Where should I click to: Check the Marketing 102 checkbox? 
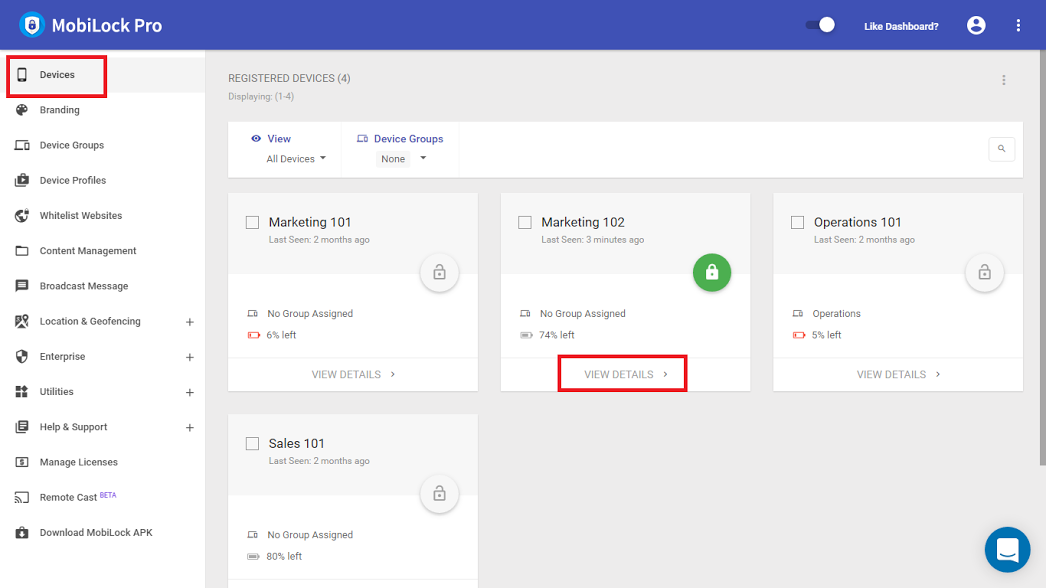(525, 222)
